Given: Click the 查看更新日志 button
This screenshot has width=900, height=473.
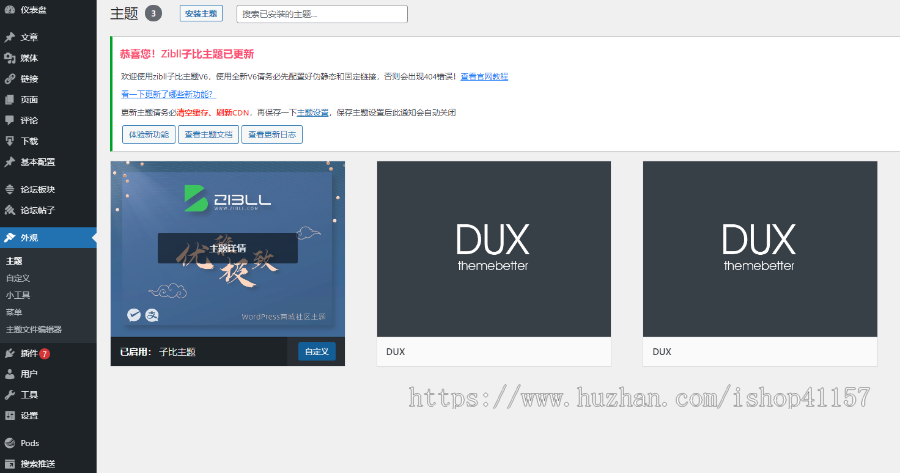Looking at the screenshot, I should (272, 134).
